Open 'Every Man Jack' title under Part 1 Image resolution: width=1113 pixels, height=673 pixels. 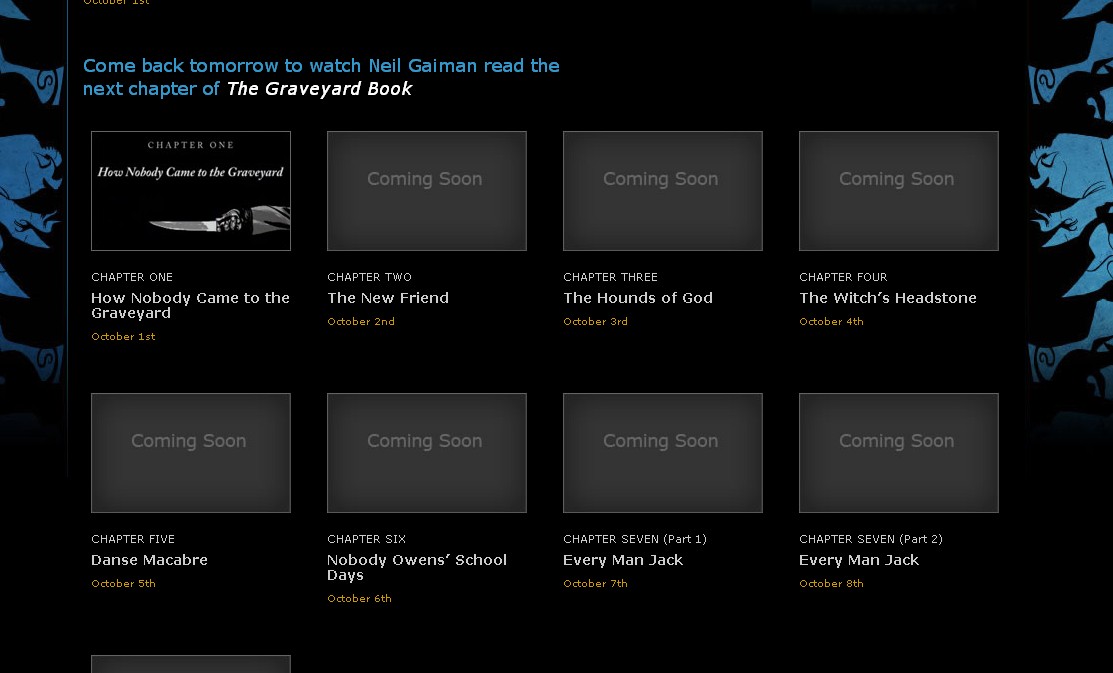coord(623,560)
